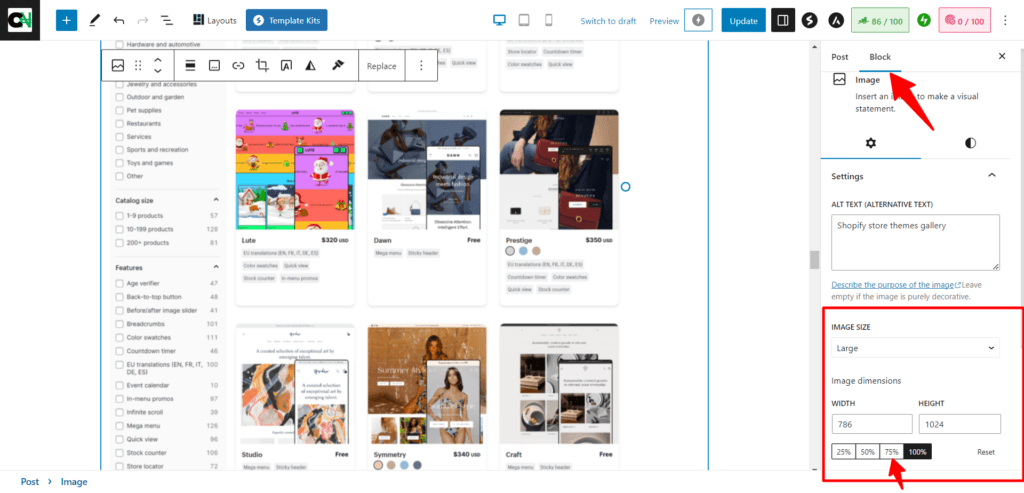Add caption using caption icon

point(214,65)
